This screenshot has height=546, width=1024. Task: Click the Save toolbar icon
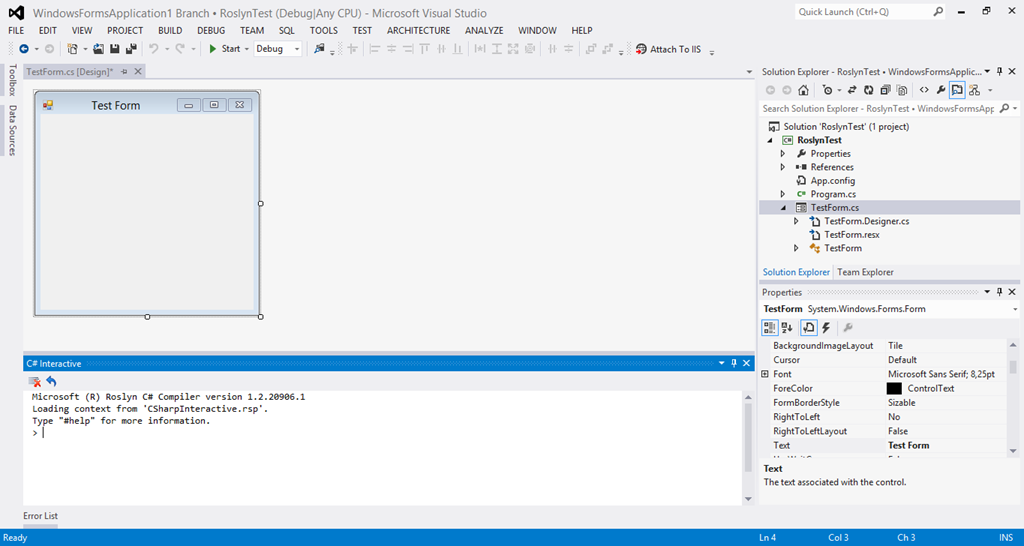114,48
